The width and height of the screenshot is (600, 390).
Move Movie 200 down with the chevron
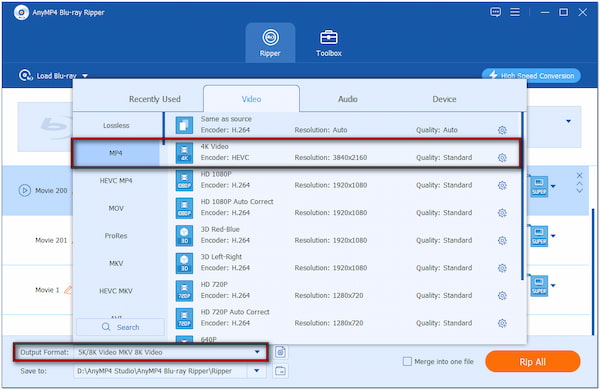[x=579, y=190]
